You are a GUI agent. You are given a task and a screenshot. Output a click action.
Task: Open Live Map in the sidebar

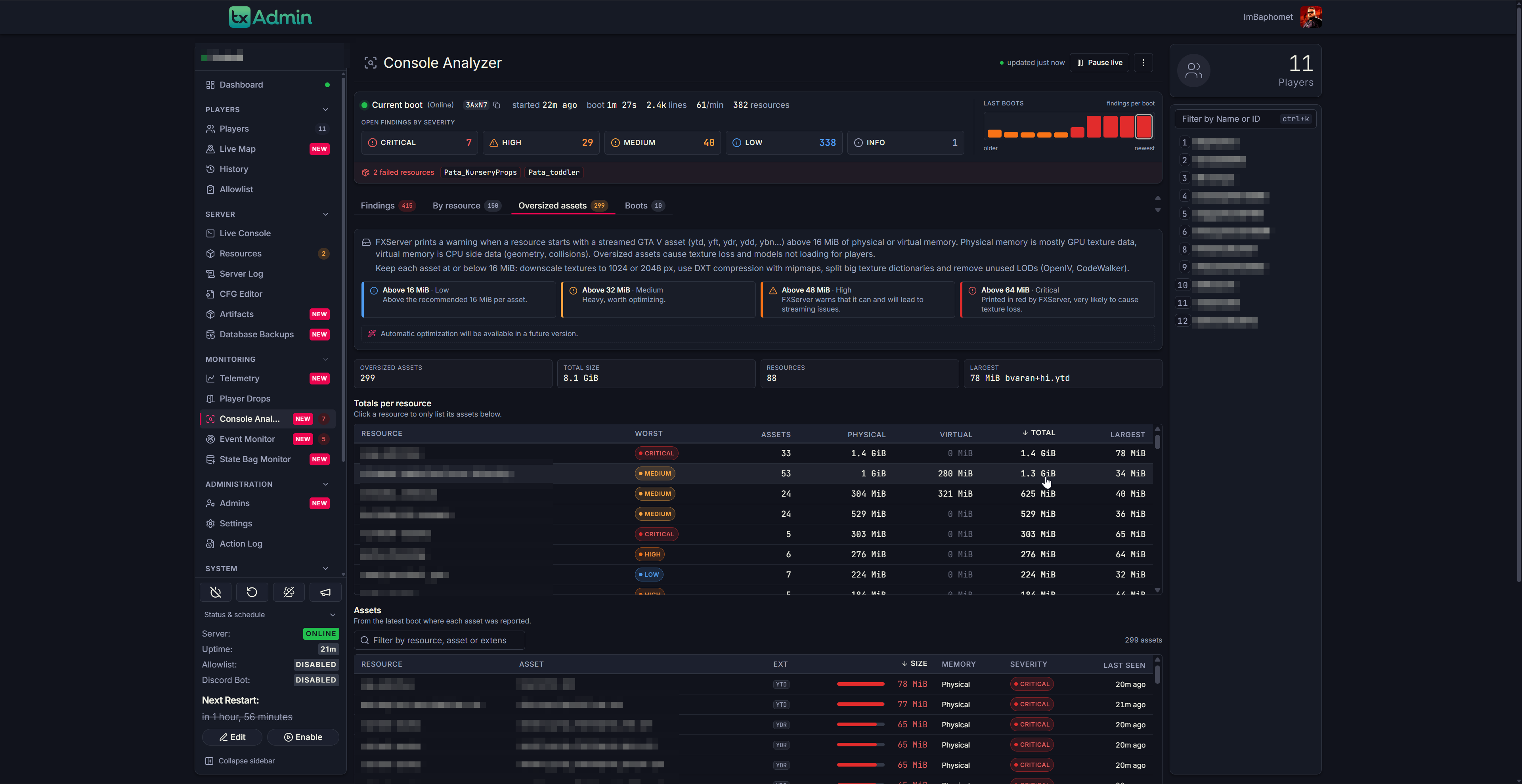(268, 149)
